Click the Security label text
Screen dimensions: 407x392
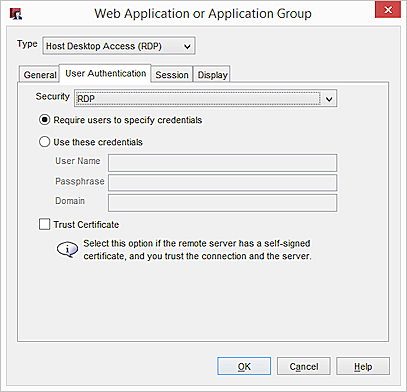coord(53,97)
